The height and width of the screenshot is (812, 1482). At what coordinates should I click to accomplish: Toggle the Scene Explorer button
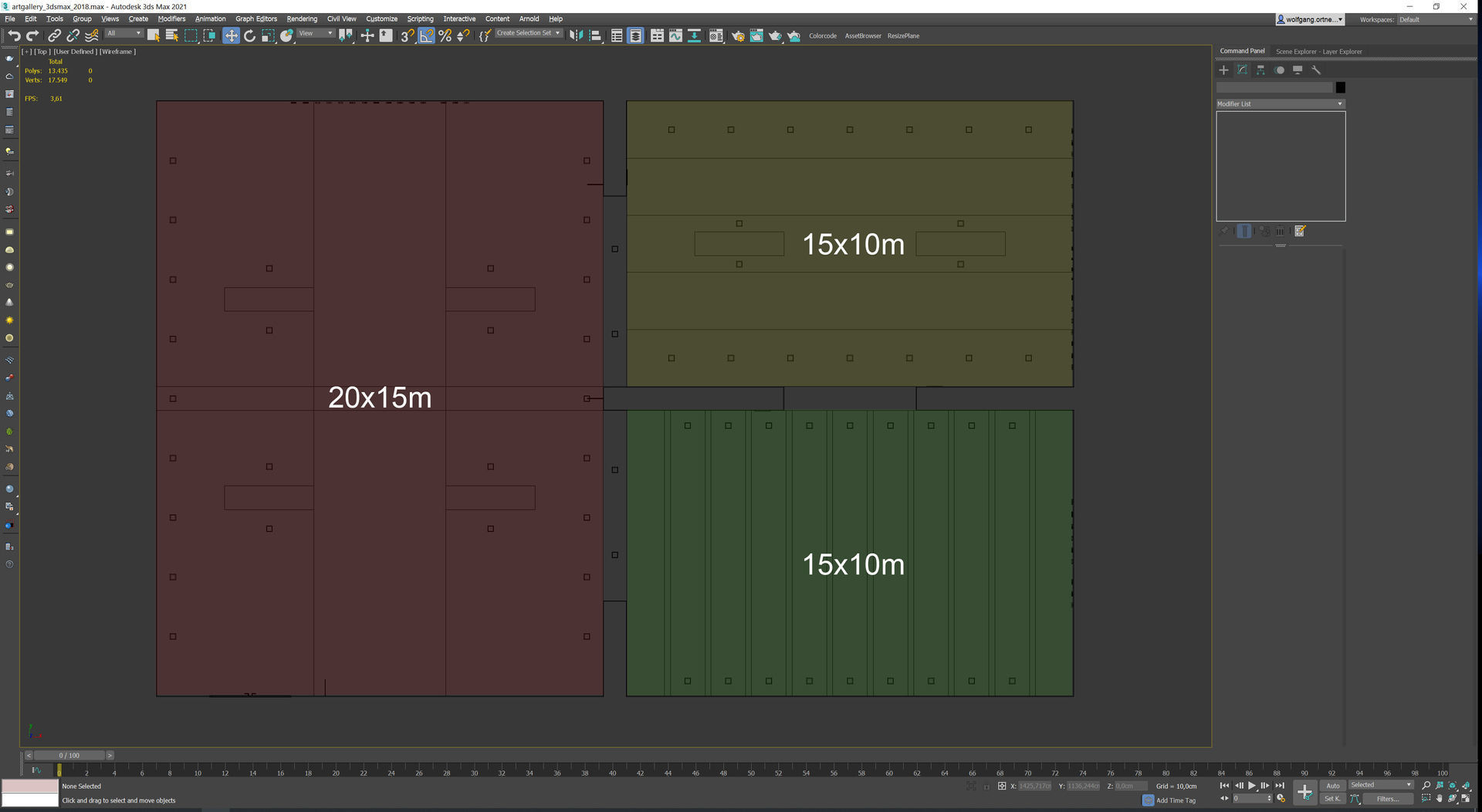pyautogui.click(x=617, y=36)
